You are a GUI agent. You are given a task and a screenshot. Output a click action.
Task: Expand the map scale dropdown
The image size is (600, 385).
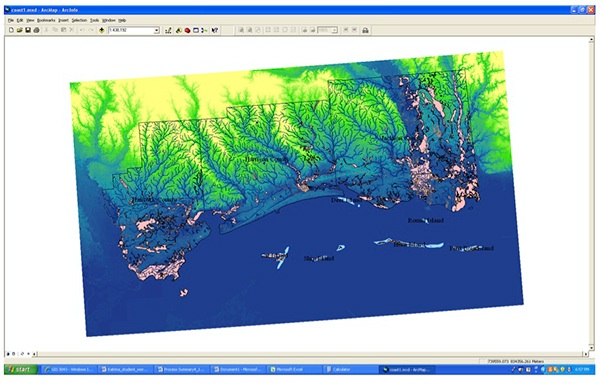[x=157, y=30]
